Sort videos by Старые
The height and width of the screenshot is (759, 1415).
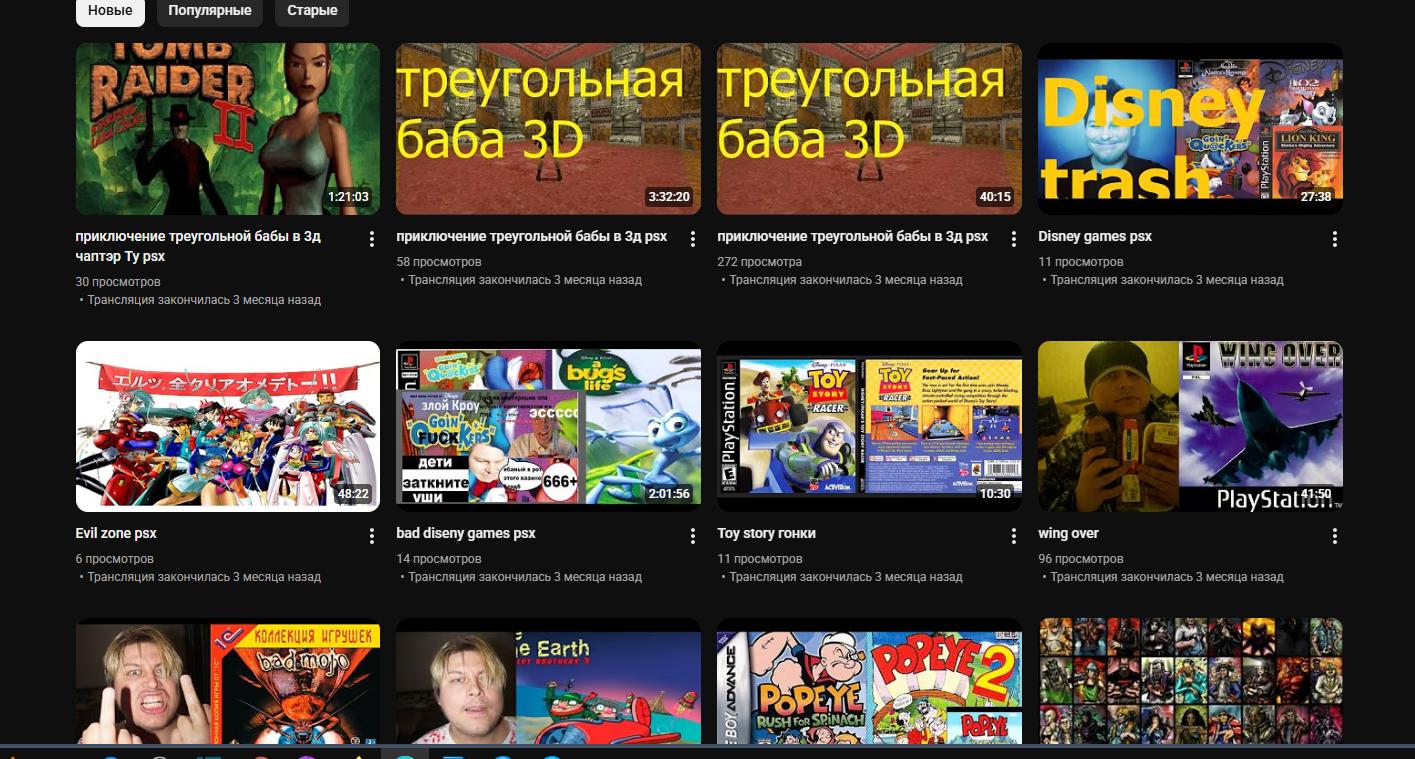[x=312, y=11]
